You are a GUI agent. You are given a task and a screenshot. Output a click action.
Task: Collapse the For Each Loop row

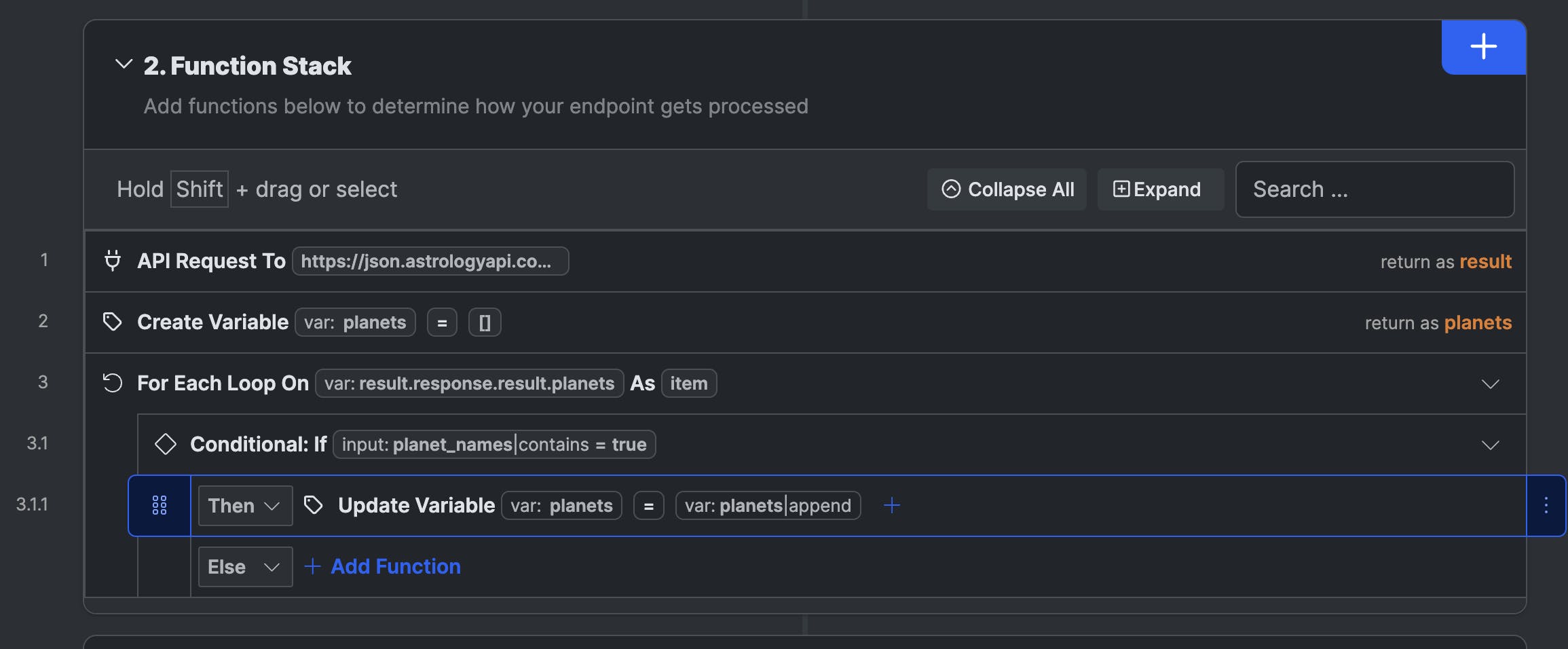pos(1490,384)
